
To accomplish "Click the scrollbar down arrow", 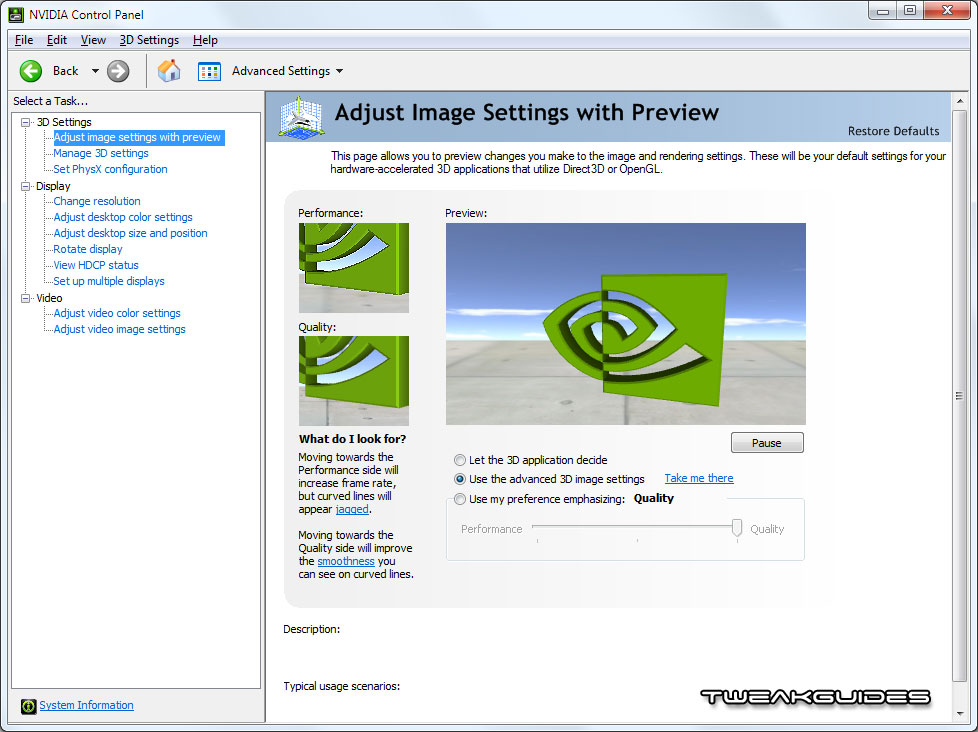I will point(960,714).
